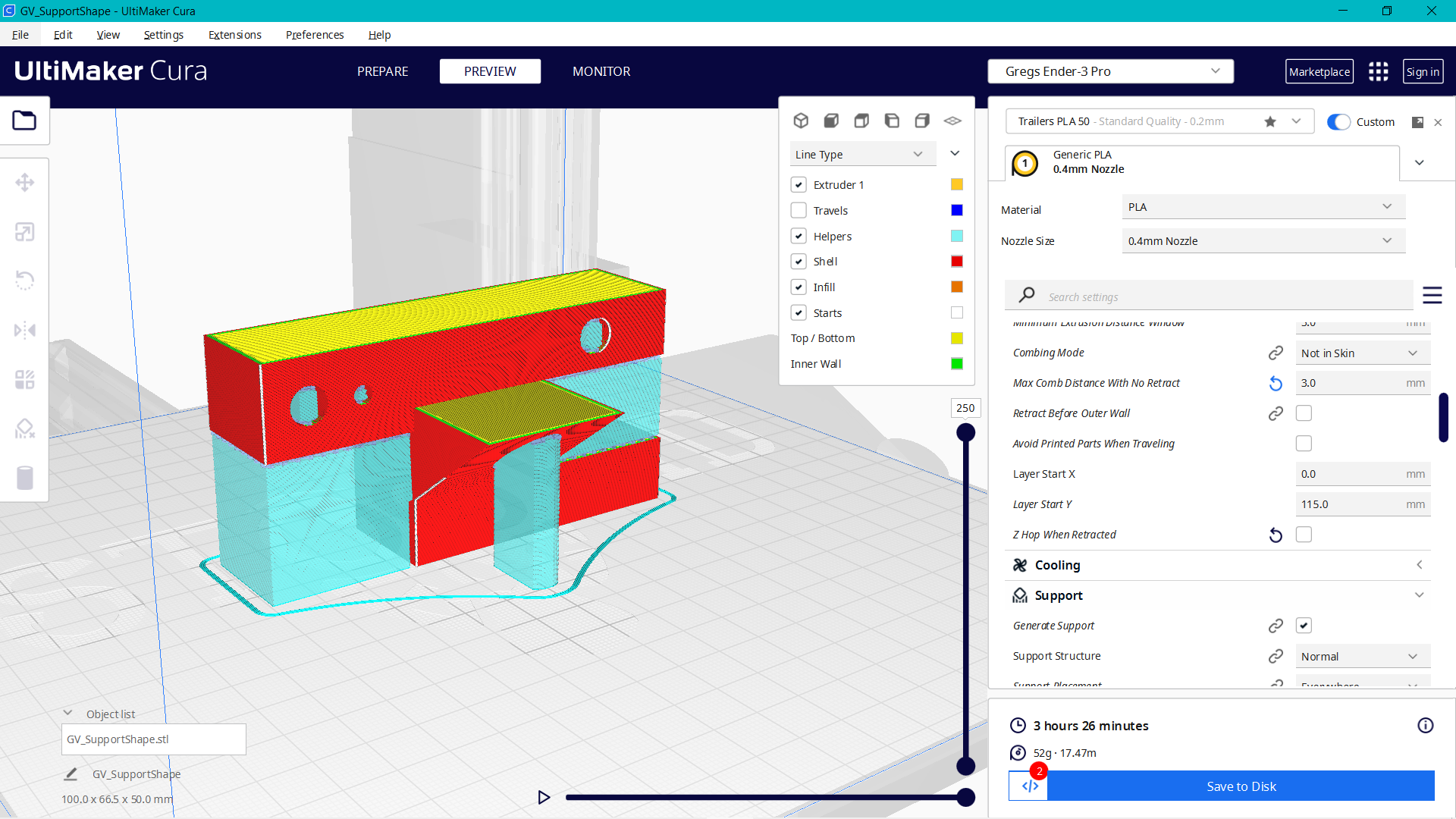Open the code messages icon button
Screen dimensions: 1456x819
coord(1029,786)
